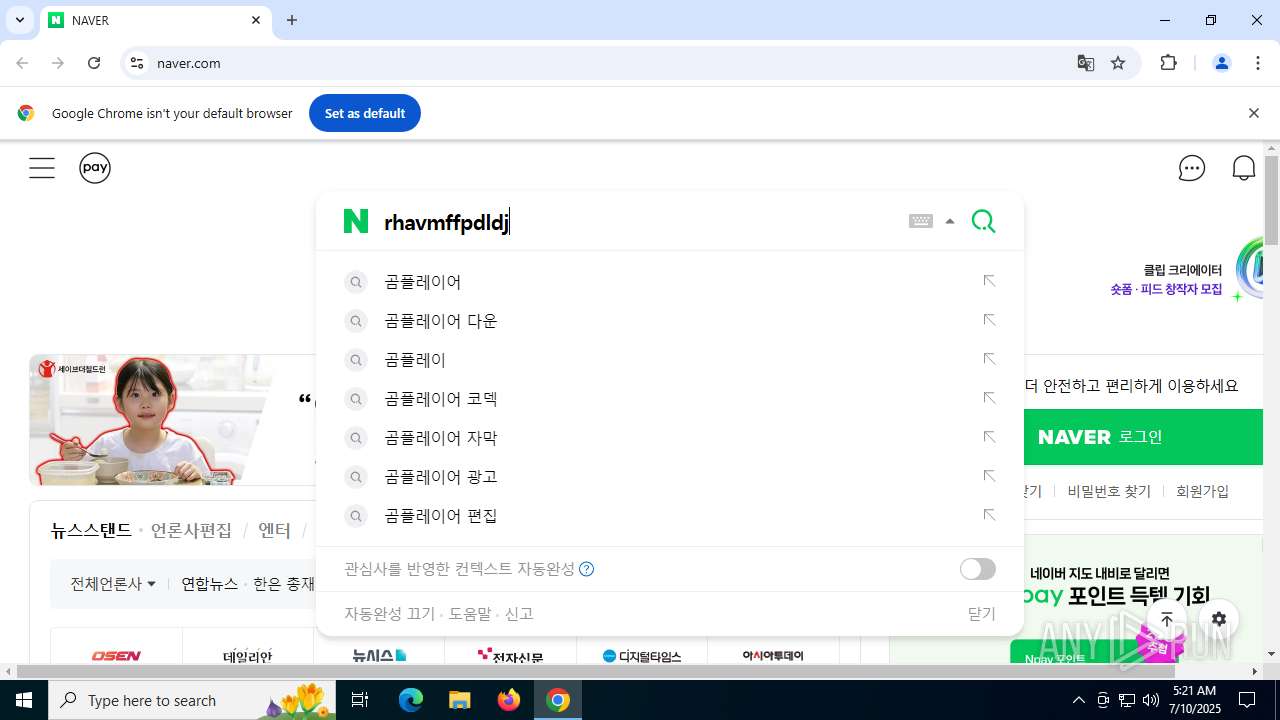The width and height of the screenshot is (1280, 720).
Task: Open the Chrome three-dot menu
Action: pos(1258,63)
